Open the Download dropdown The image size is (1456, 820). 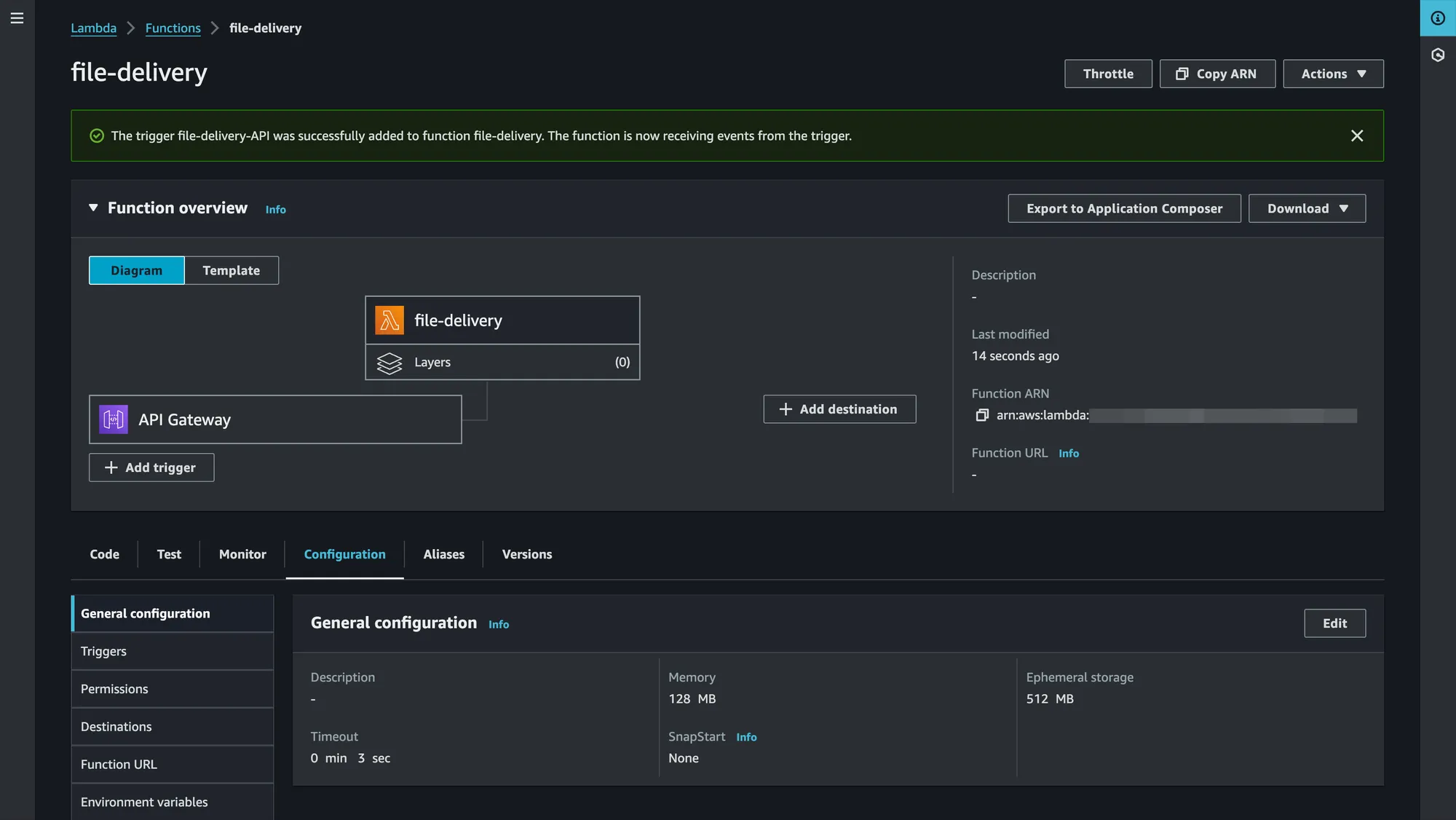1307,208
